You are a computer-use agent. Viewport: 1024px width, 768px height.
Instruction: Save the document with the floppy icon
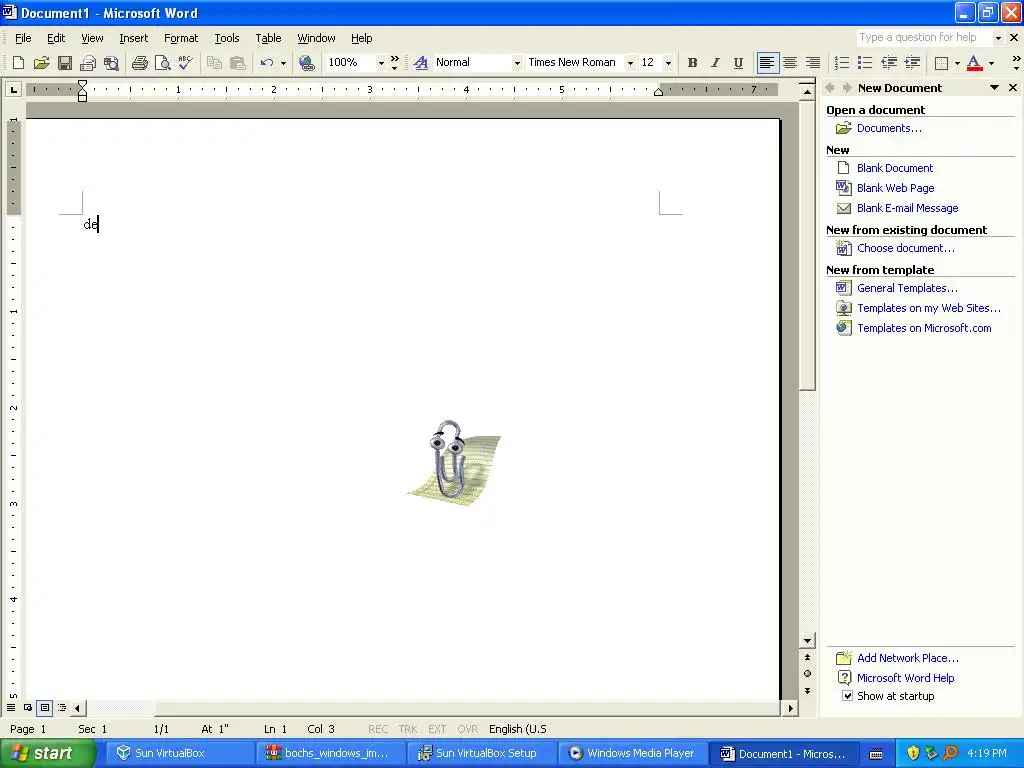pyautogui.click(x=65, y=63)
